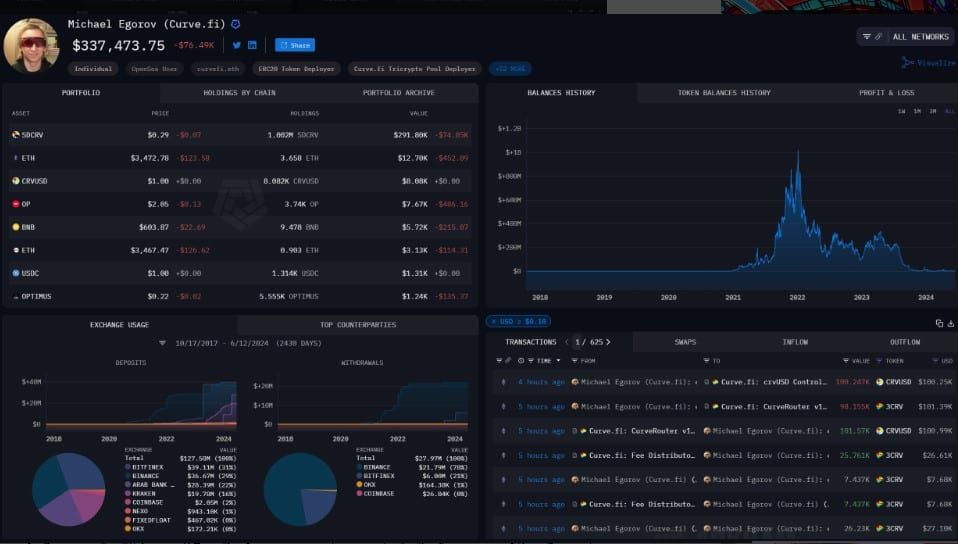Select the 1M chart range
The width and height of the screenshot is (958, 544).
click(917, 111)
